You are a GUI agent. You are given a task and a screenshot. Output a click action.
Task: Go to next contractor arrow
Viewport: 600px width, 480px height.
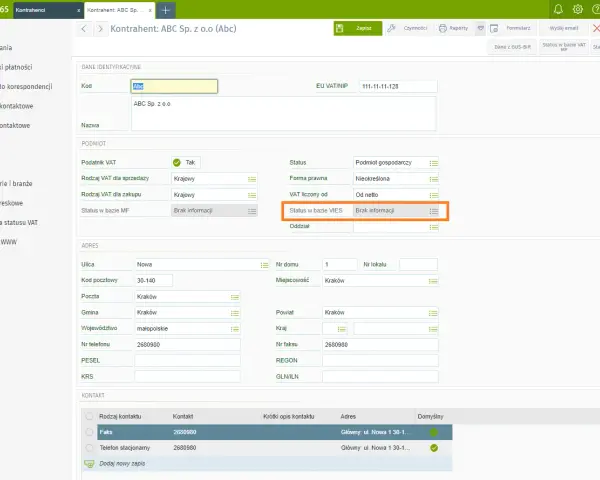point(100,29)
